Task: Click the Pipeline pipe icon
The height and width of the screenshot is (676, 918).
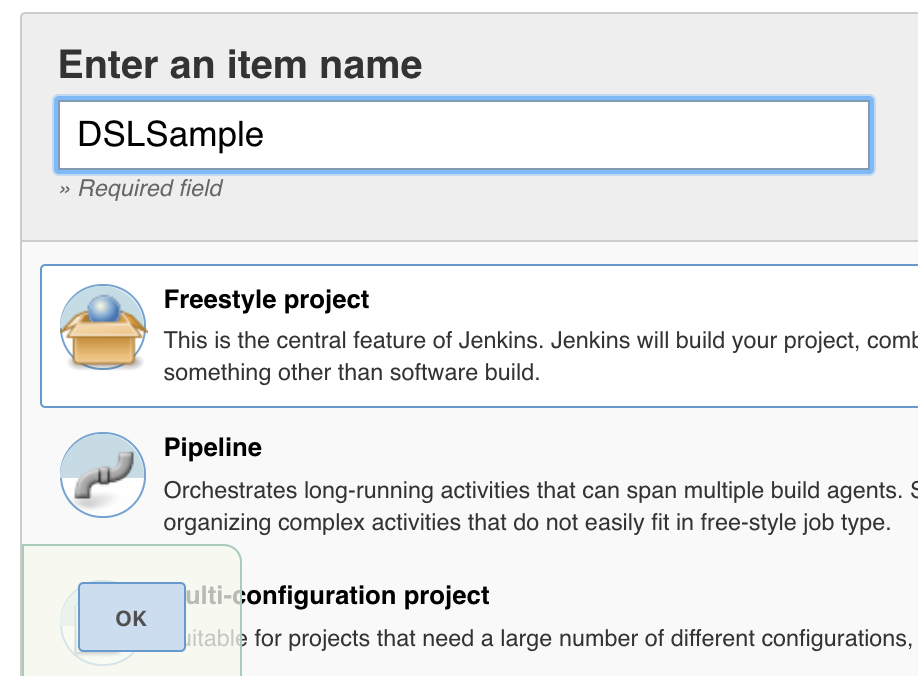Action: pyautogui.click(x=104, y=475)
